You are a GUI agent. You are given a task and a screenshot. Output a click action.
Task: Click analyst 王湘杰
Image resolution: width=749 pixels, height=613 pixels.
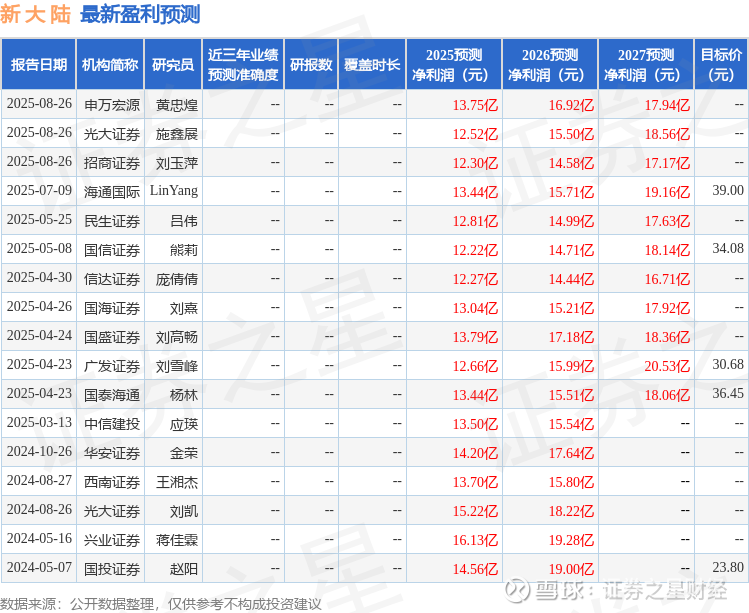(177, 482)
